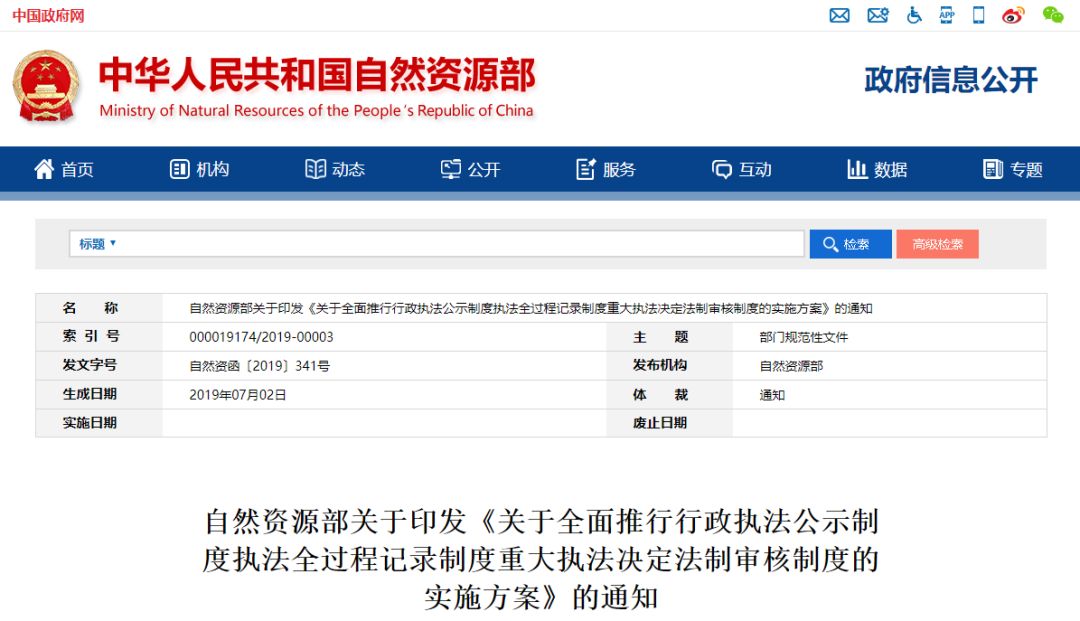Viewport: 1080px width, 621px height.
Task: Click the chat bubble icon beside 互动
Action: (x=722, y=169)
